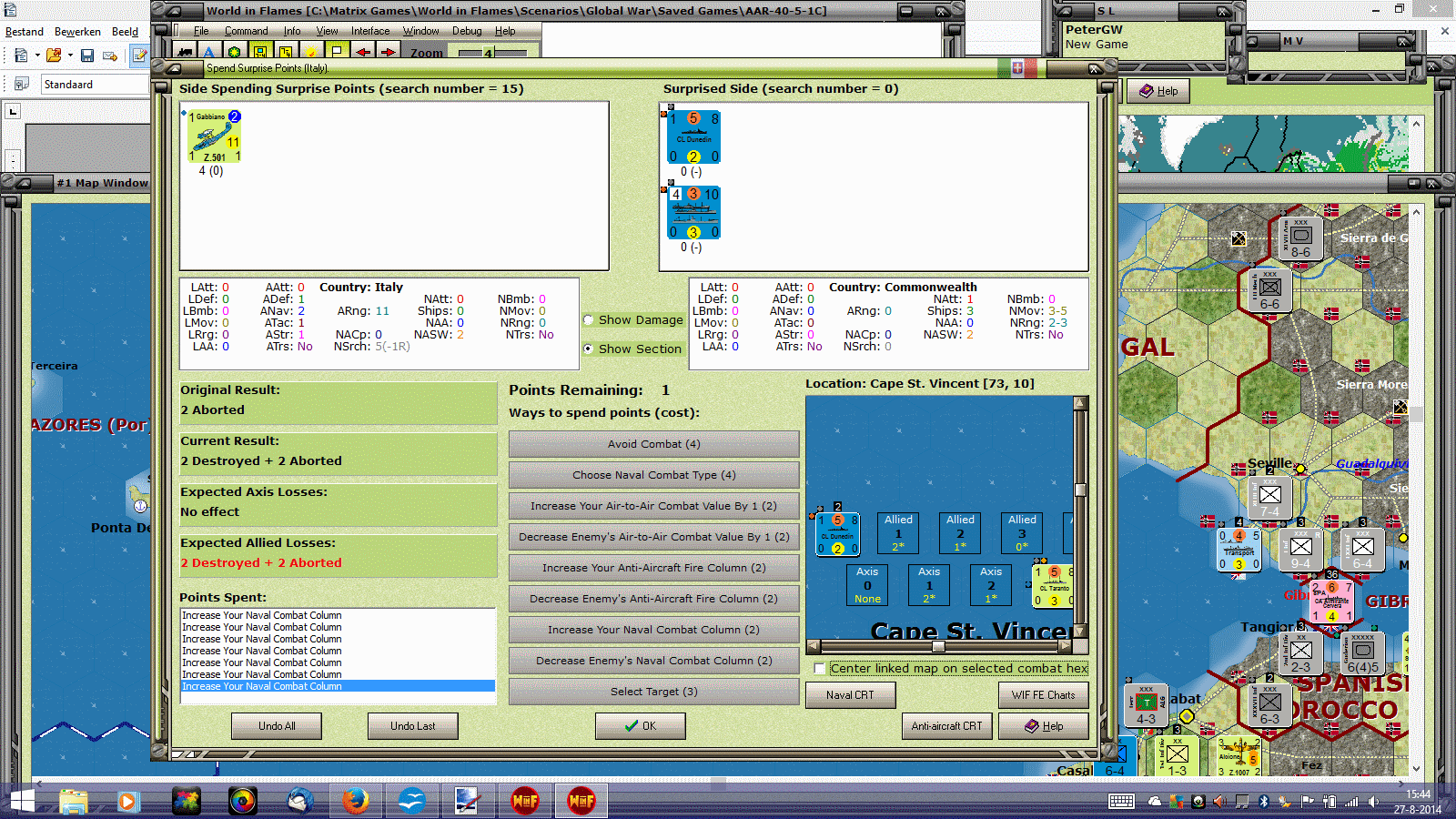The width and height of the screenshot is (1456, 819).
Task: Select highlighted entry in Points Spent list
Action: pyautogui.click(x=338, y=686)
